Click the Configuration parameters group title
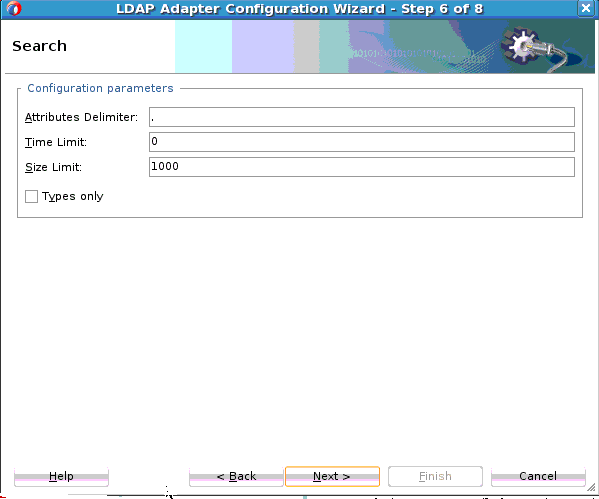The height and width of the screenshot is (499, 599). tap(100, 88)
